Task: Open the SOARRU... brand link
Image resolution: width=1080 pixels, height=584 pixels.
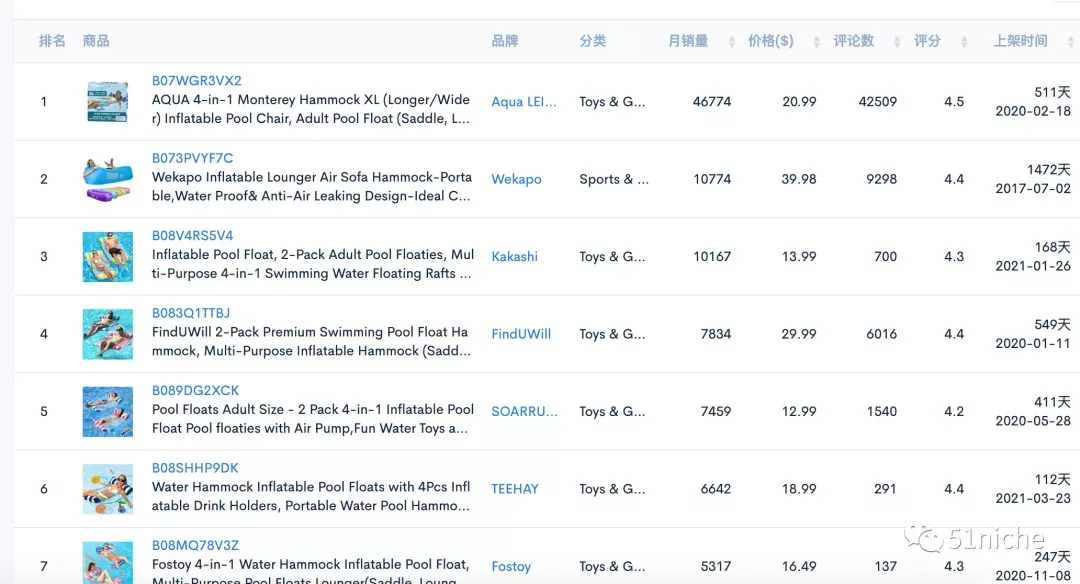Action: [x=524, y=411]
